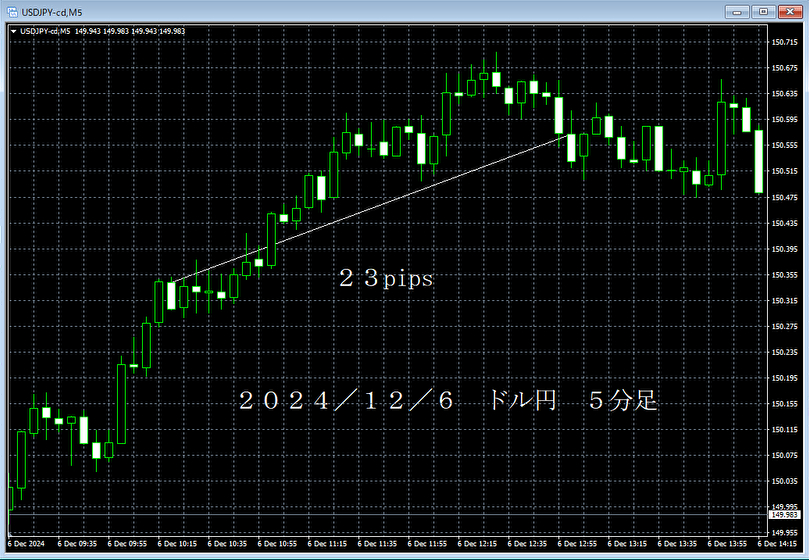The image size is (809, 560).
Task: Click the OHLC values '149.943 149.983 149.943 149.983'
Action: [x=130, y=31]
